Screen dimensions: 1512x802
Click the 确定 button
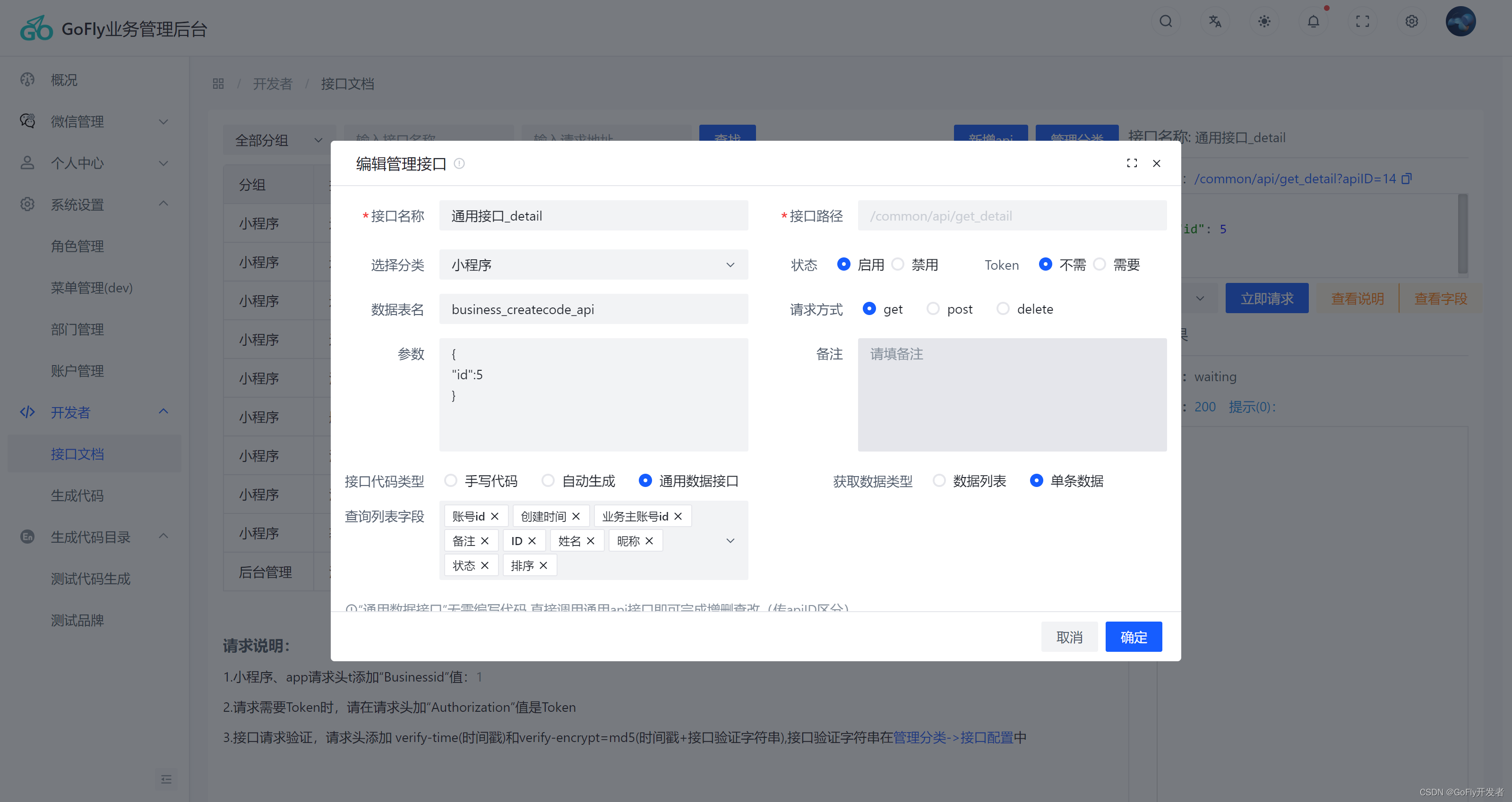coord(1134,637)
